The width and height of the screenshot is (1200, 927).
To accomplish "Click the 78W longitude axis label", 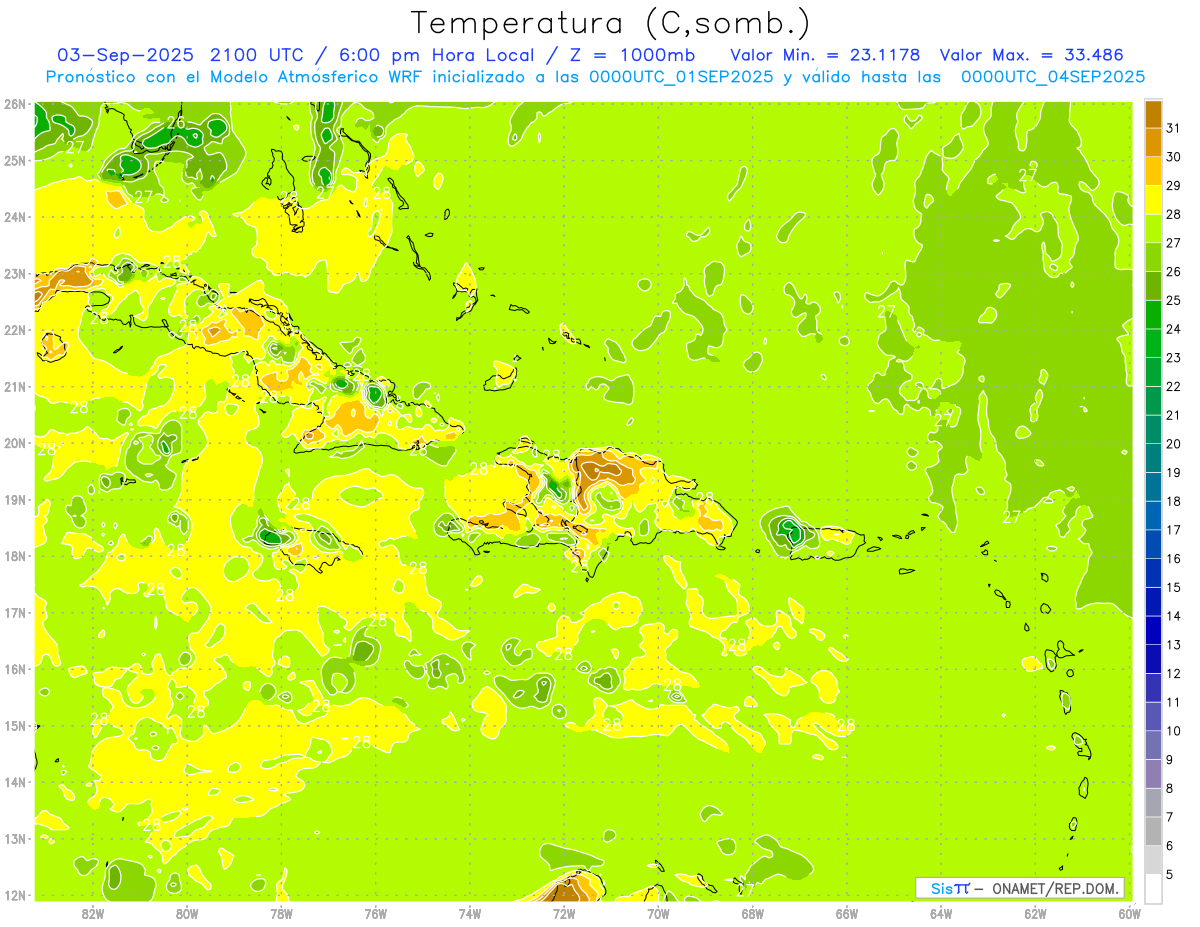I will click(x=281, y=913).
